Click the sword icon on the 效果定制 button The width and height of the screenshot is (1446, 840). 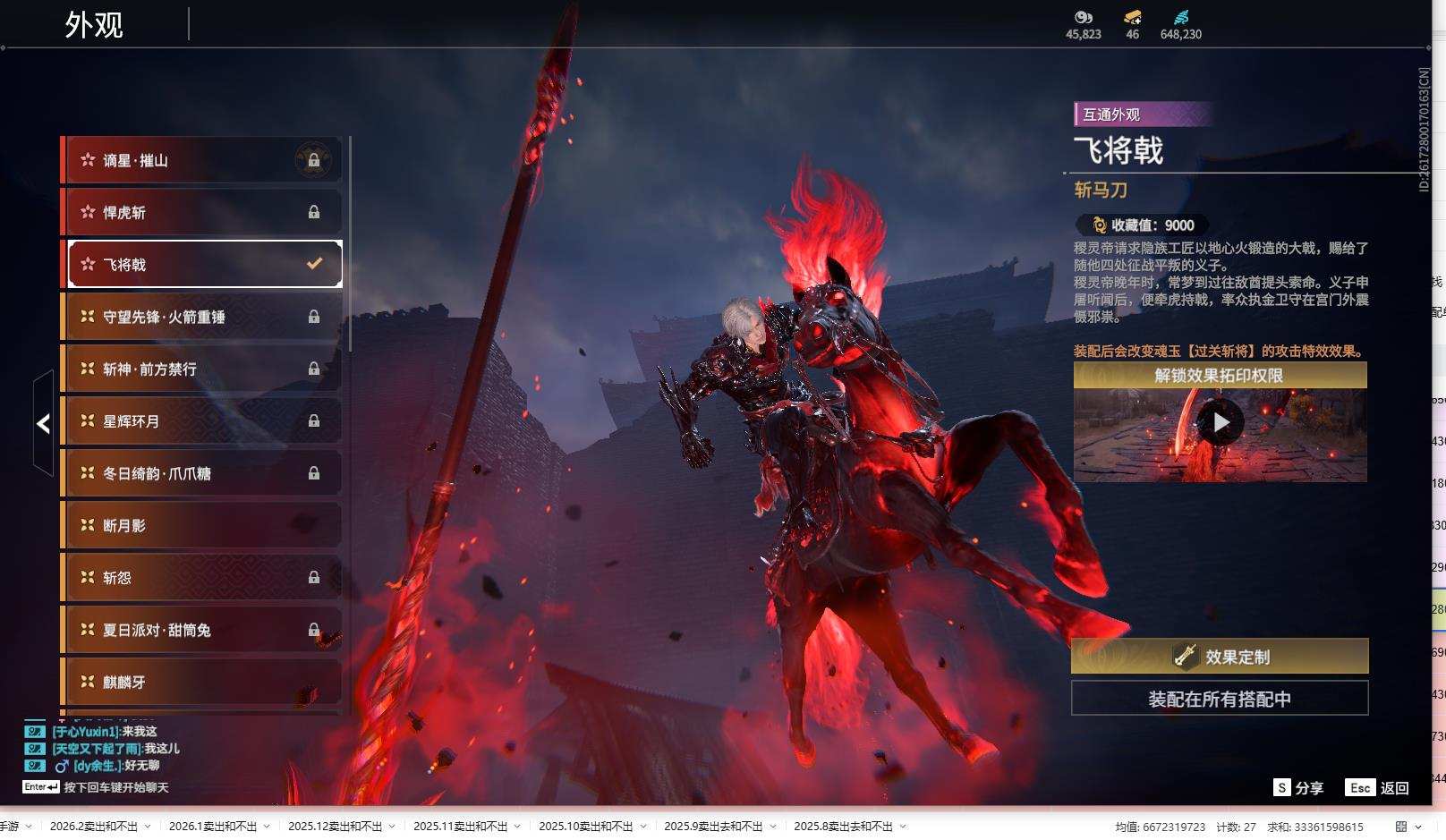coord(1186,657)
